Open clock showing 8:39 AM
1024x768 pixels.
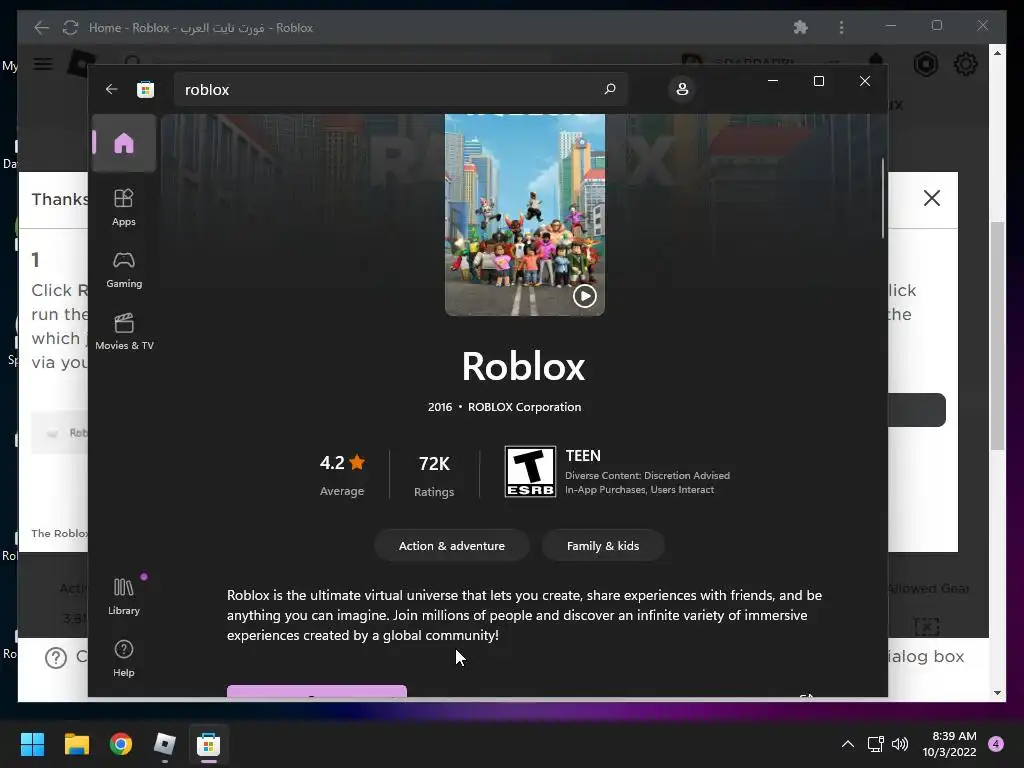[x=950, y=744]
